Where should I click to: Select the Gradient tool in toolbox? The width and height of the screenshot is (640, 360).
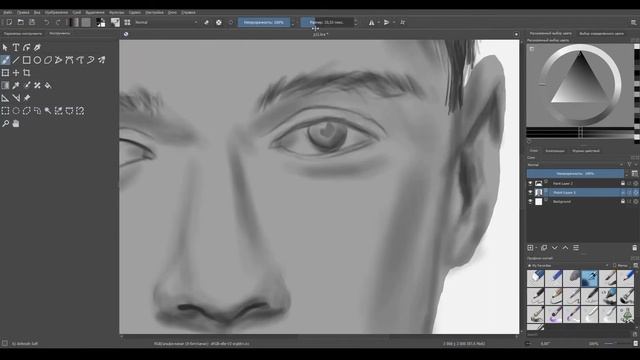(5, 85)
